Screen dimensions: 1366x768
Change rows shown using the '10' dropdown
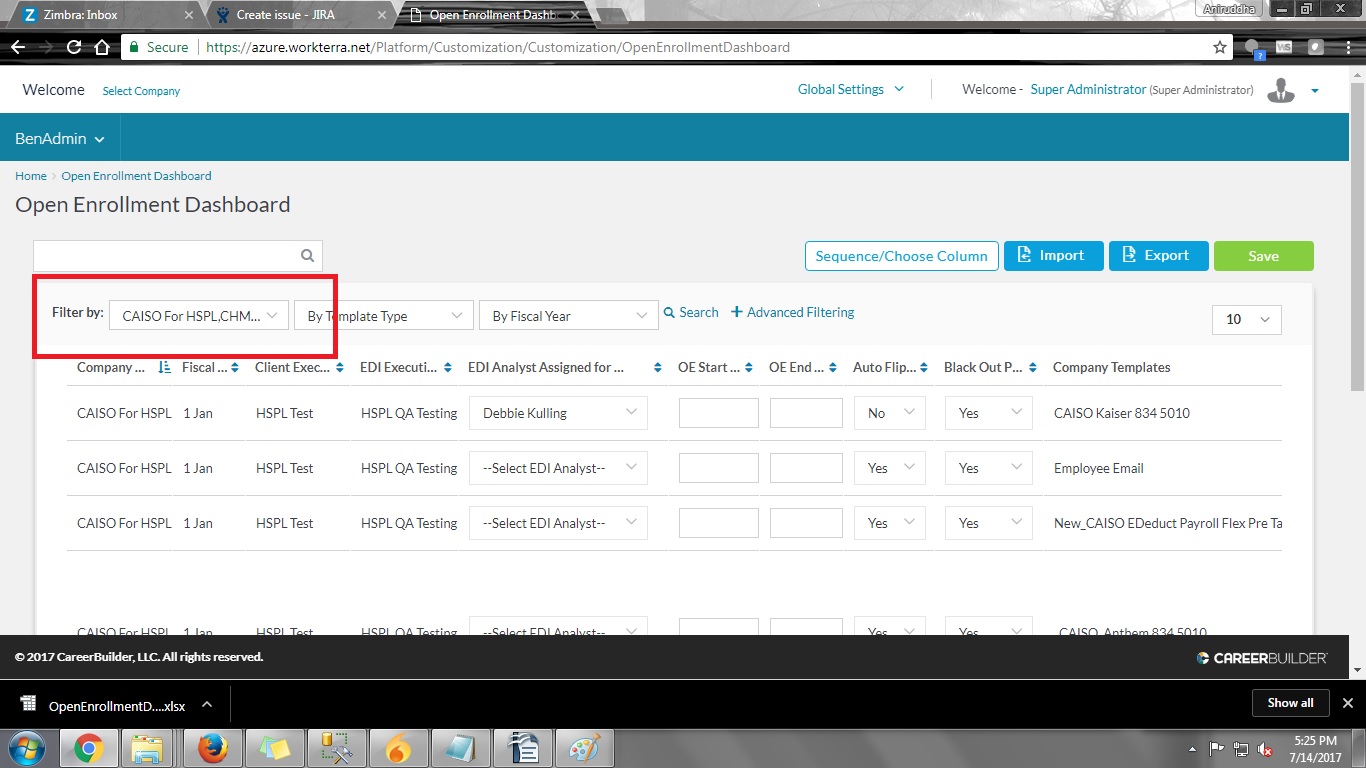[1246, 319]
